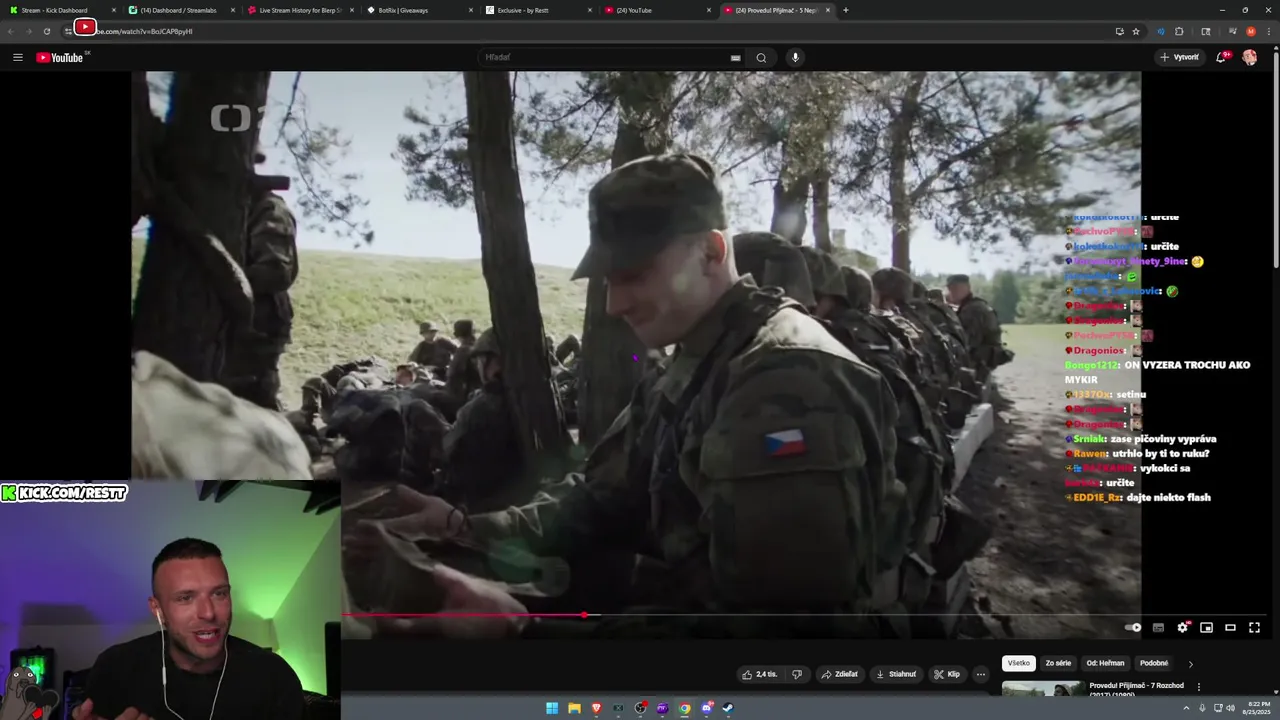Bookmark this page with the star icon
The height and width of the screenshot is (720, 1280).
point(1136,31)
